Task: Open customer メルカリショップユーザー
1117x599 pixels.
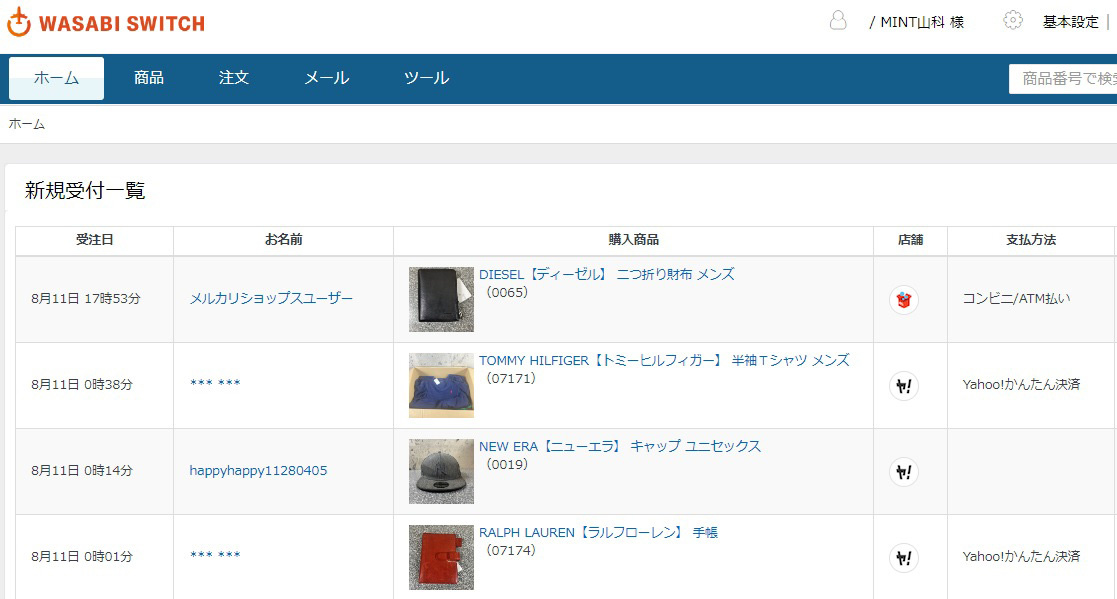Action: (x=271, y=298)
